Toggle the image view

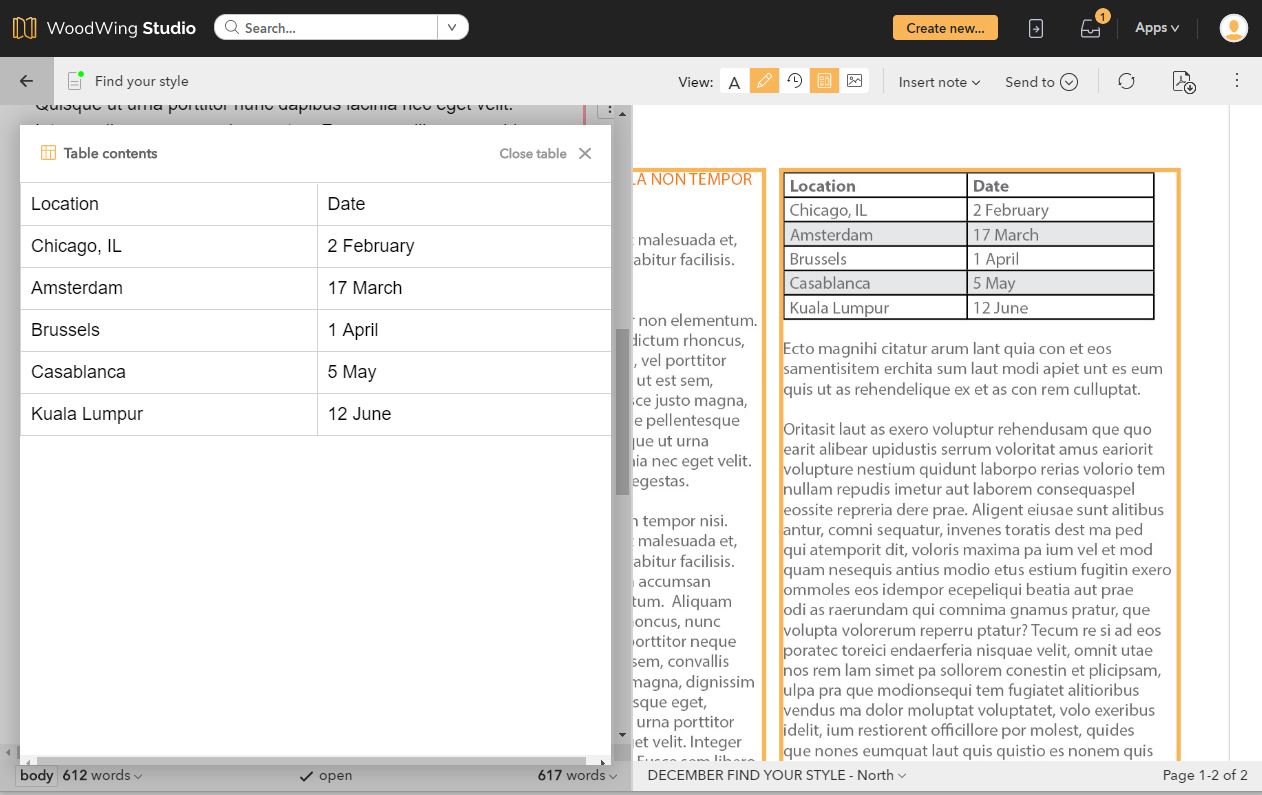click(854, 82)
